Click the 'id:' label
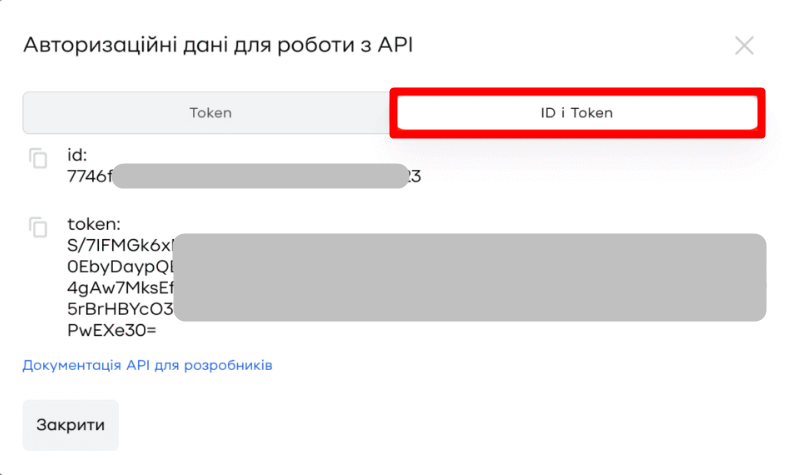The image size is (785, 475). click(x=78, y=156)
